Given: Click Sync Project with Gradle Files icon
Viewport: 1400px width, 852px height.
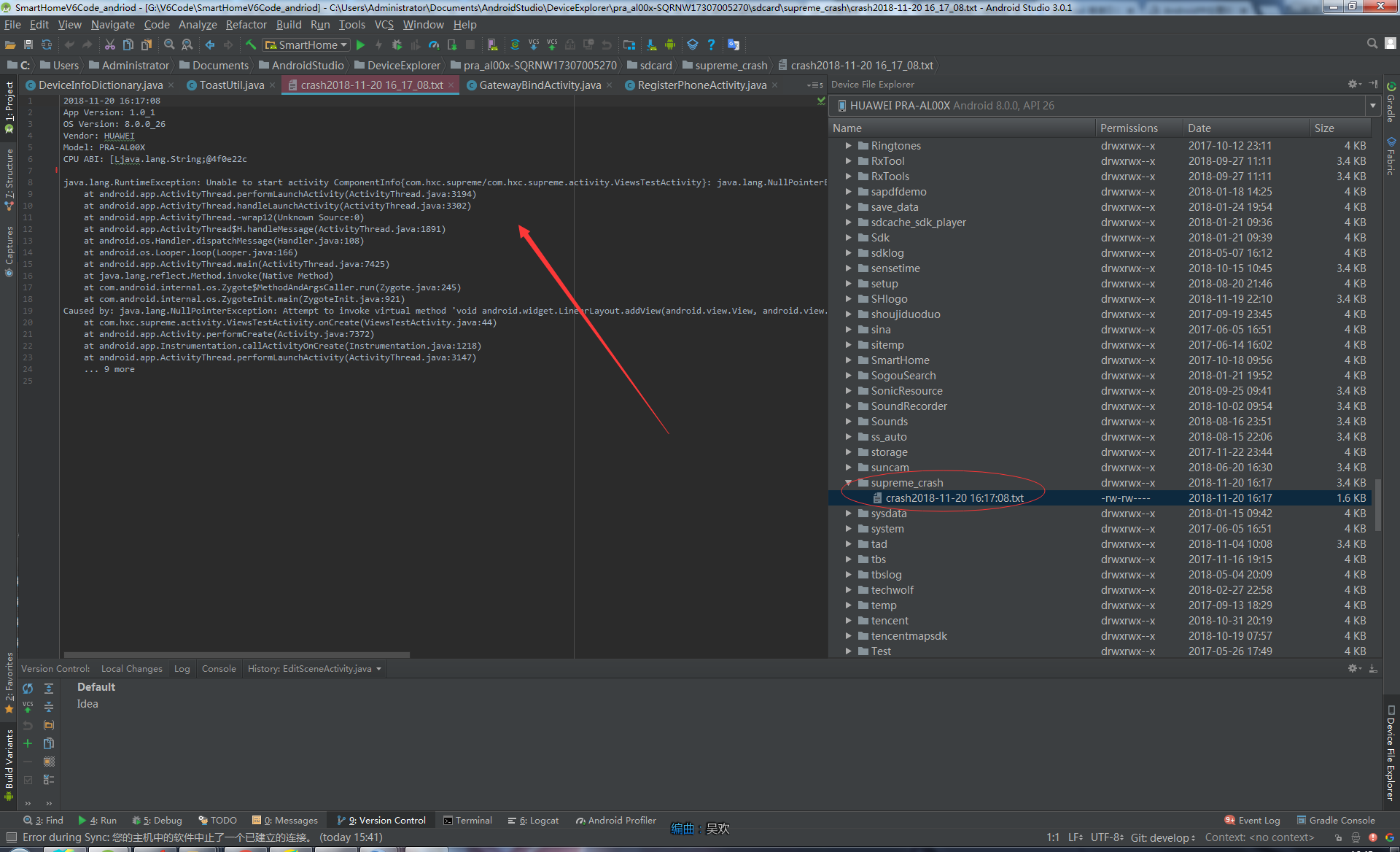Looking at the screenshot, I should click(515, 45).
